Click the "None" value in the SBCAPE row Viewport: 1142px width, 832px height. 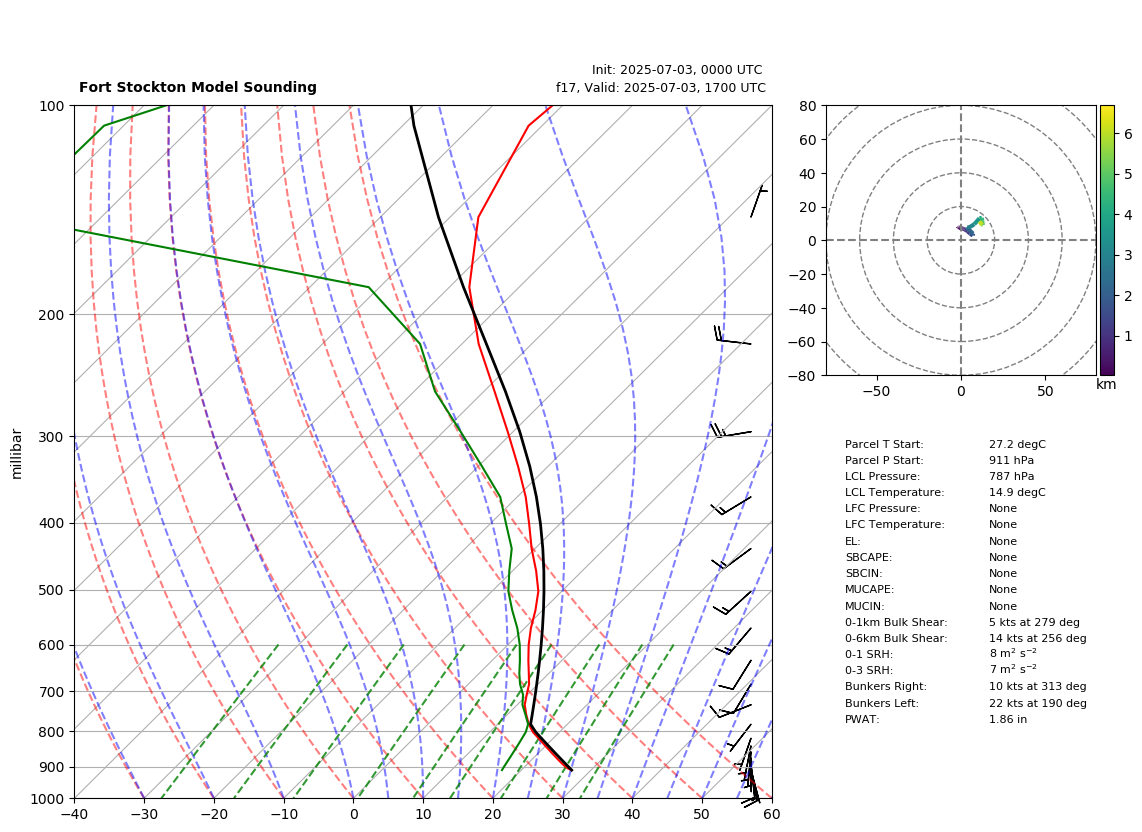coord(1003,557)
